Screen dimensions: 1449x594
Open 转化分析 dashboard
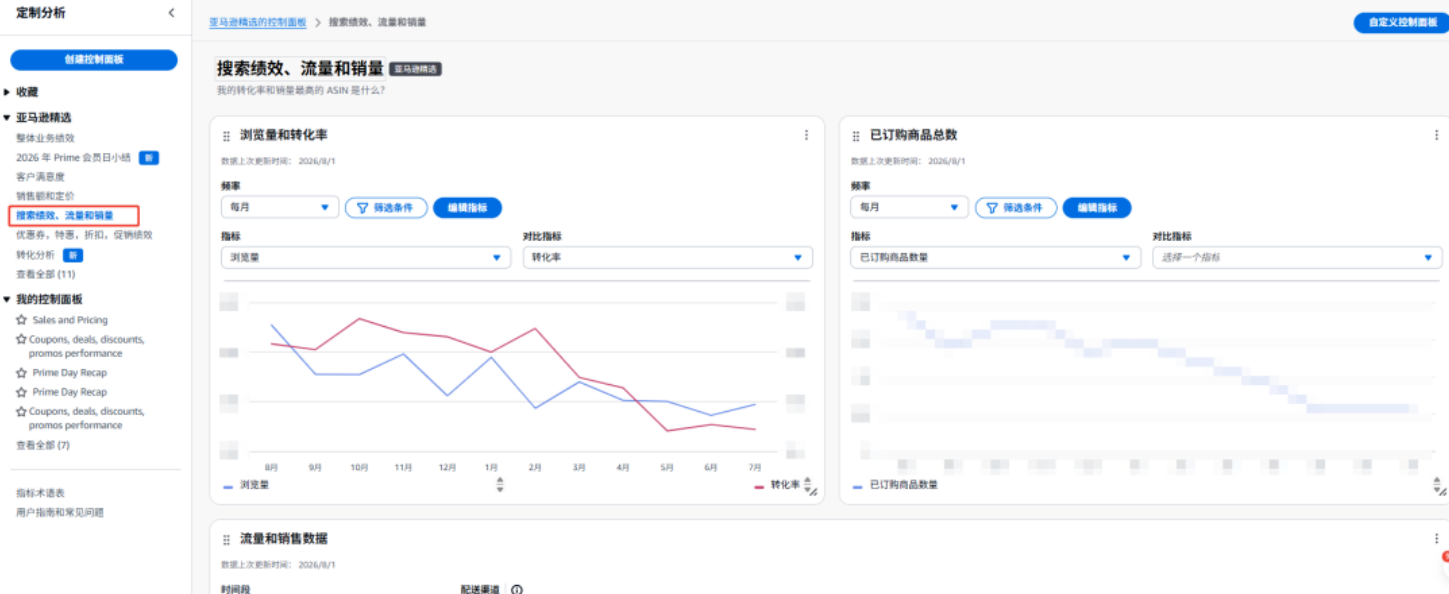coord(35,255)
